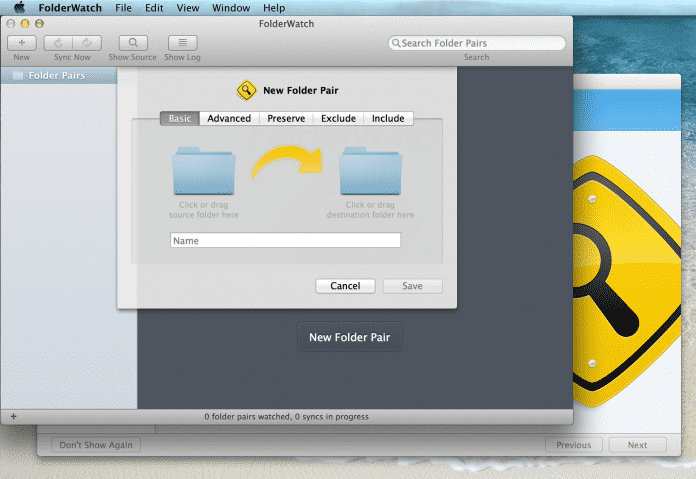
Task: Select Folder Pairs in the sidebar
Action: click(56, 75)
